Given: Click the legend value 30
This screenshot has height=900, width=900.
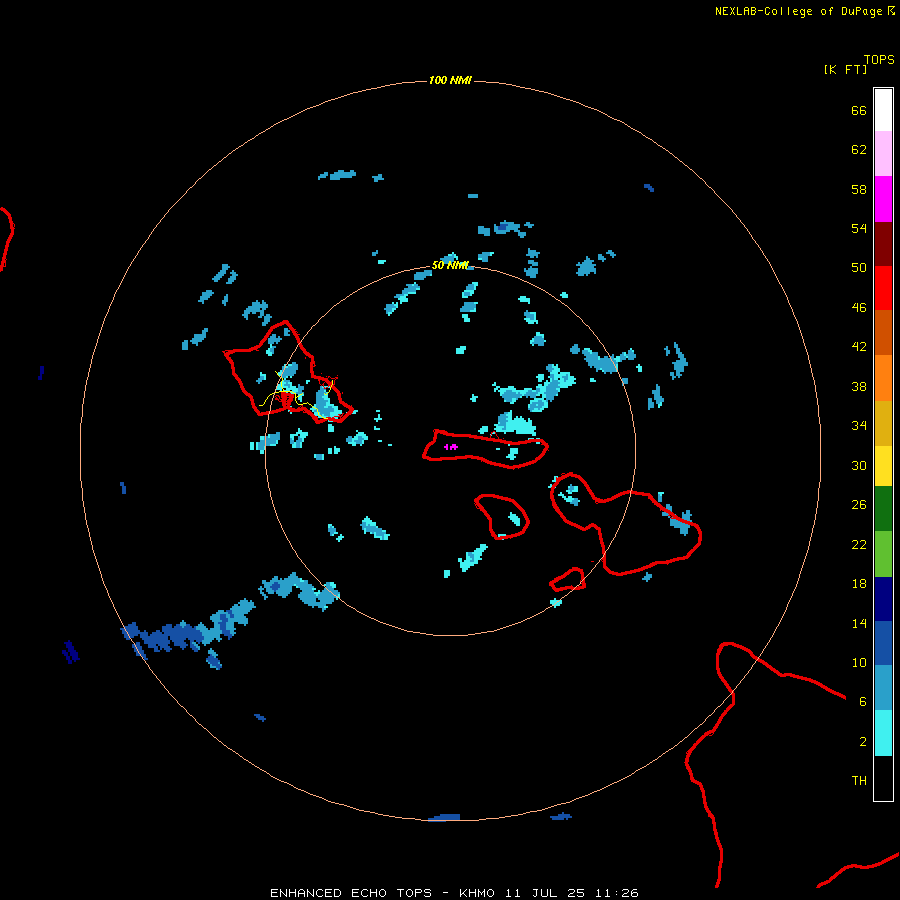Looking at the screenshot, I should point(859,465).
